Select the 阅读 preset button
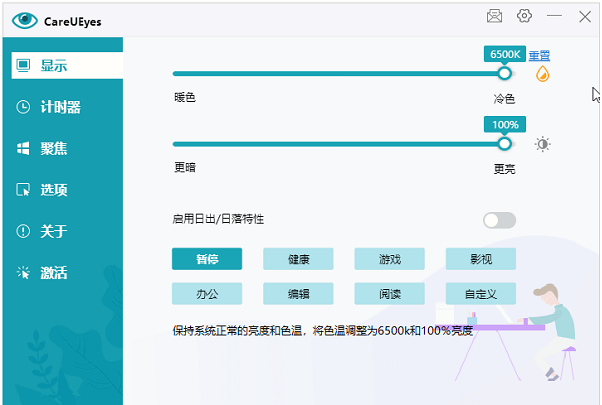The width and height of the screenshot is (602, 405). click(x=389, y=294)
